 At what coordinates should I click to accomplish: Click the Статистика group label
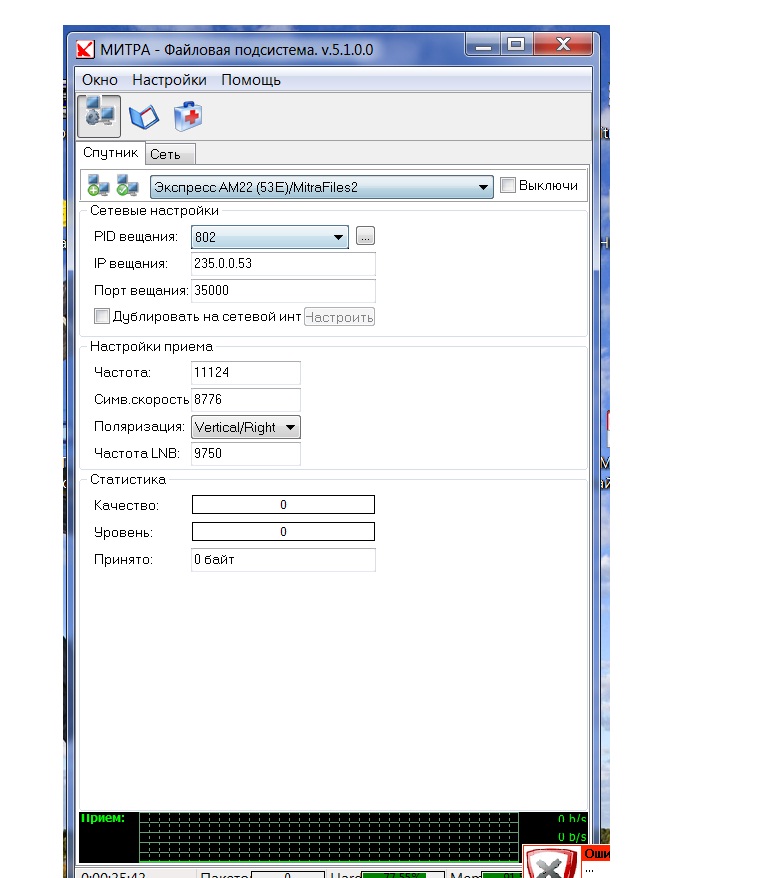pos(128,479)
